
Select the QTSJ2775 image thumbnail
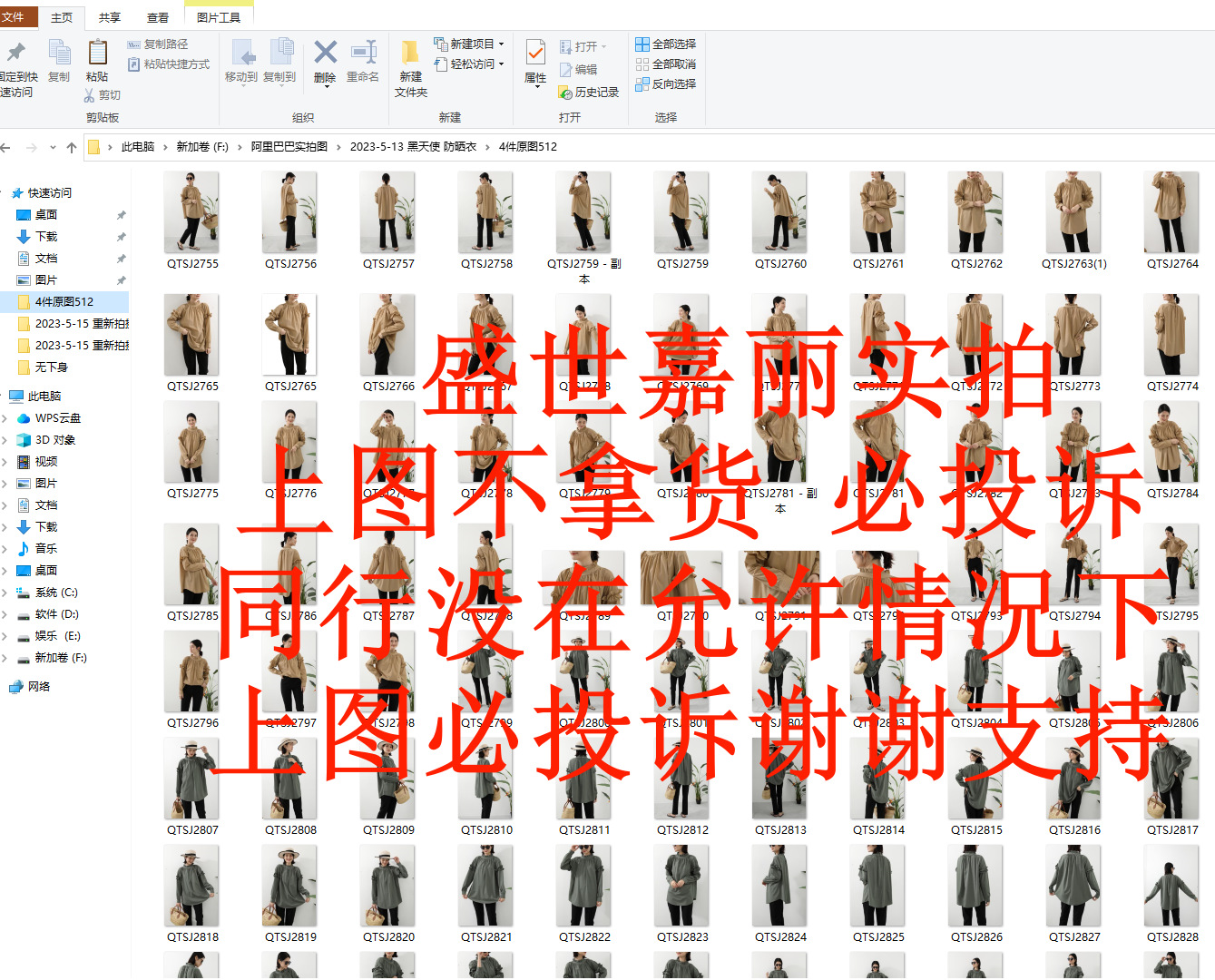click(x=192, y=442)
